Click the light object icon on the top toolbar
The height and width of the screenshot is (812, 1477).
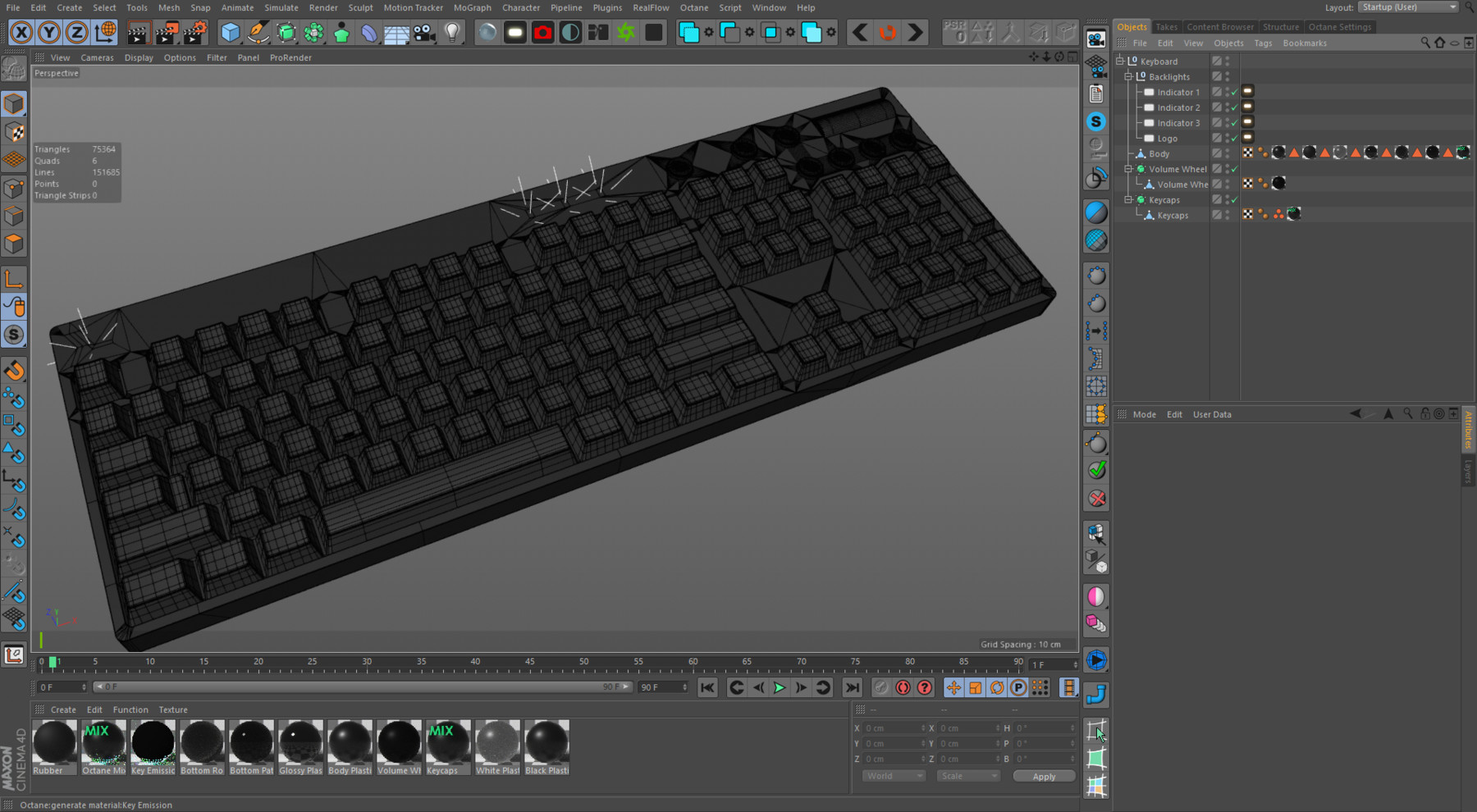[x=451, y=32]
